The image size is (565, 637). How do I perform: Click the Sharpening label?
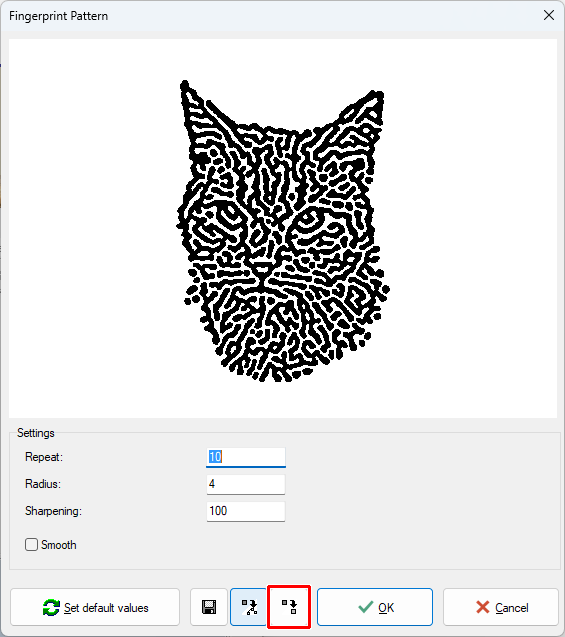[x=53, y=511]
